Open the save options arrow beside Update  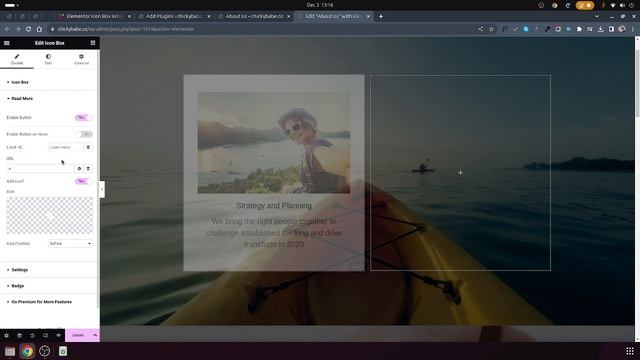pos(95,336)
